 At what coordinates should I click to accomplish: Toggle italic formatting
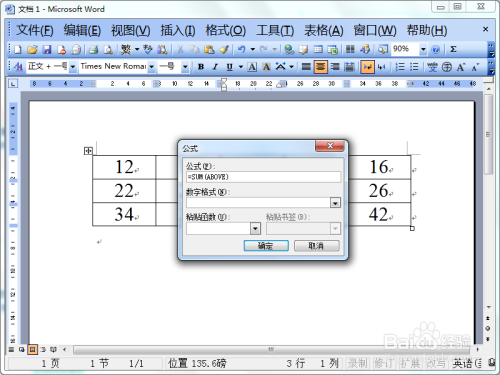click(215, 67)
